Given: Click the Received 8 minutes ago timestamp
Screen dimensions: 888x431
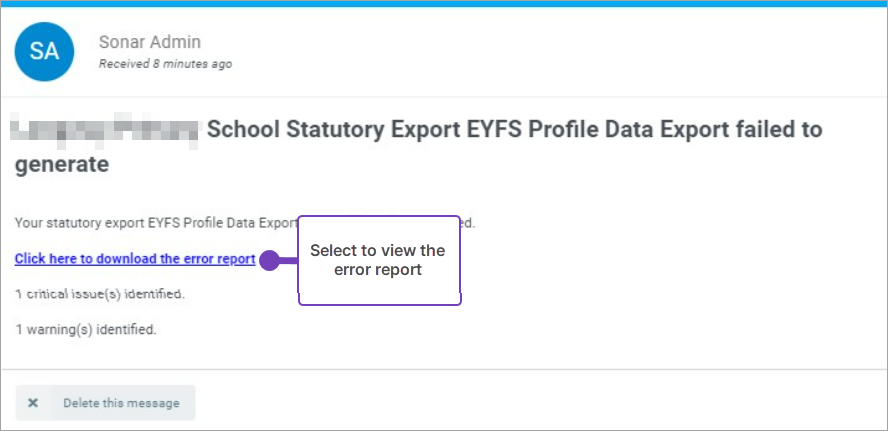Looking at the screenshot, I should [165, 64].
